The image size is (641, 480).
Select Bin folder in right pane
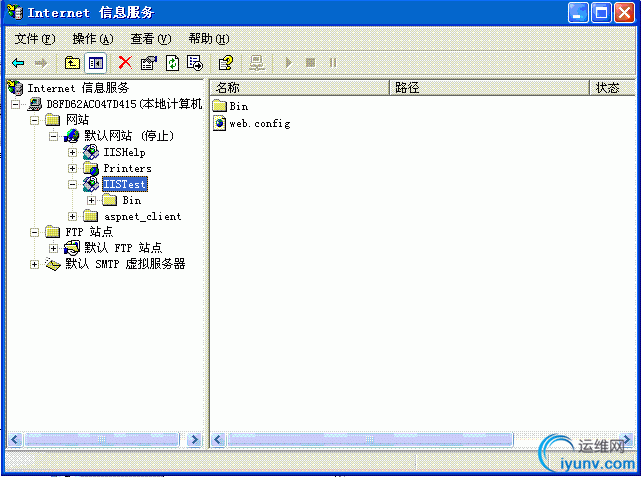coord(239,107)
